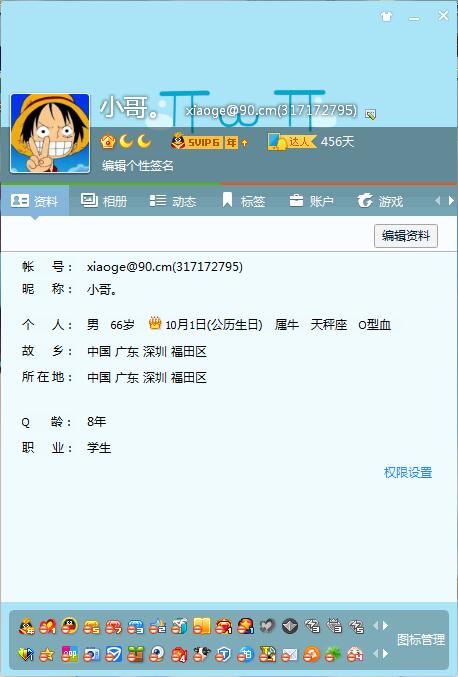Click the cow icon in the bottom row
The image size is (458, 677).
pyautogui.click(x=201, y=654)
